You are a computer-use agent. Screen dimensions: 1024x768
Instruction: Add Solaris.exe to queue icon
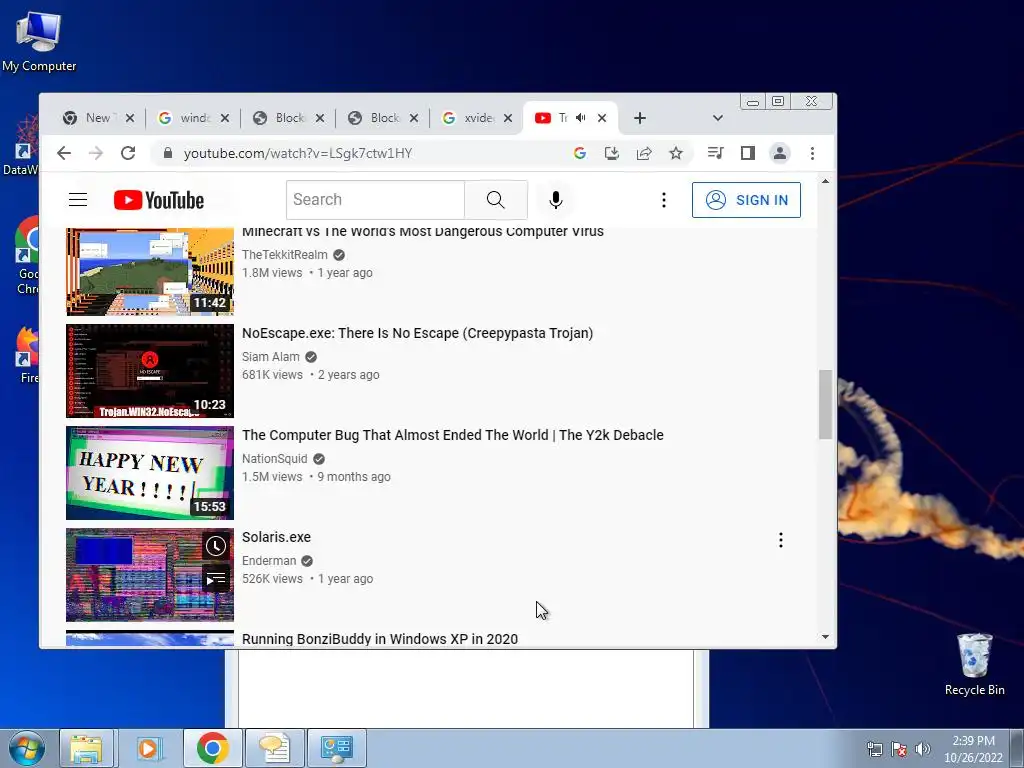tap(216, 579)
